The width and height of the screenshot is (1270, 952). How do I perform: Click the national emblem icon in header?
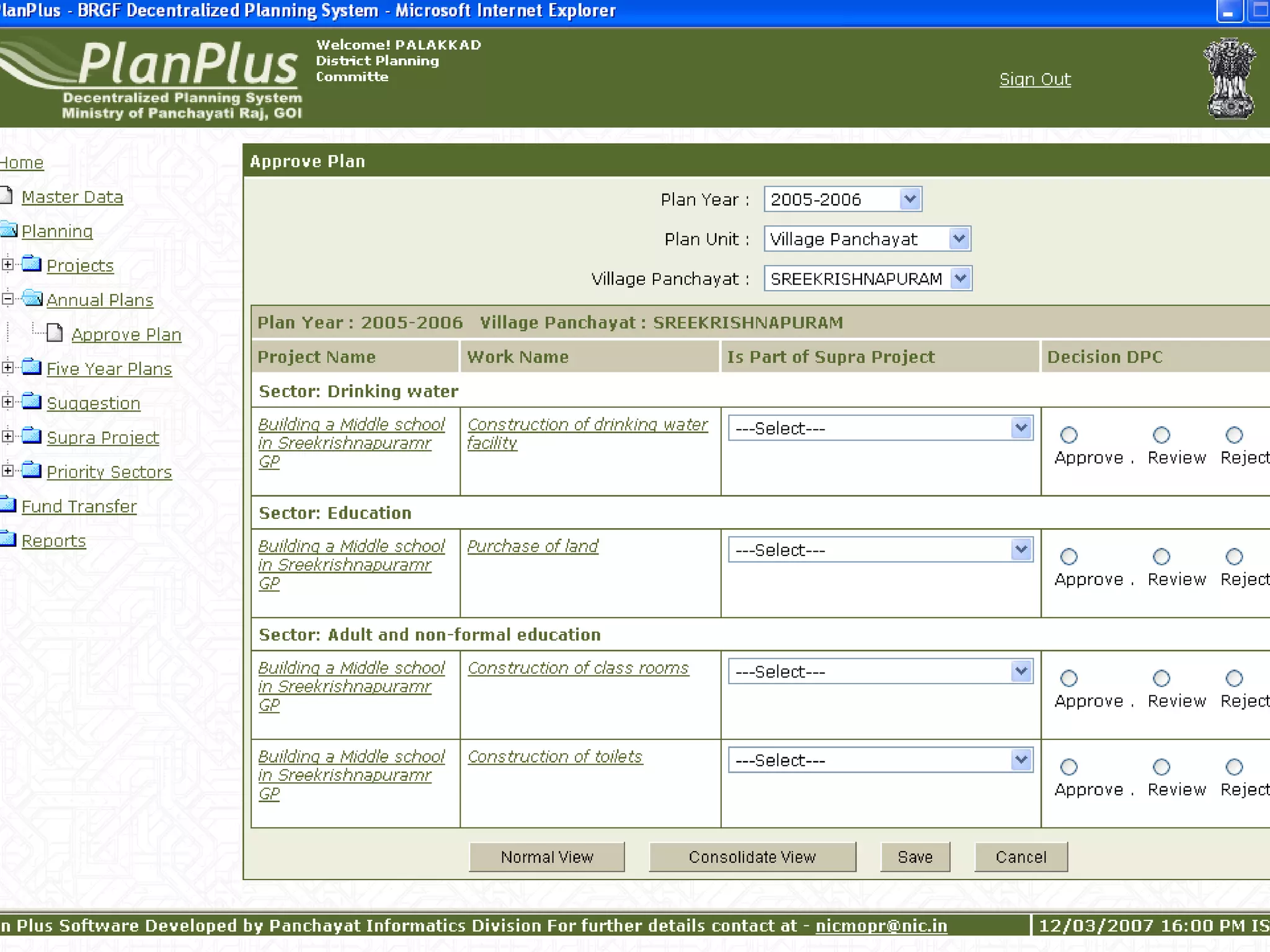tap(1230, 79)
